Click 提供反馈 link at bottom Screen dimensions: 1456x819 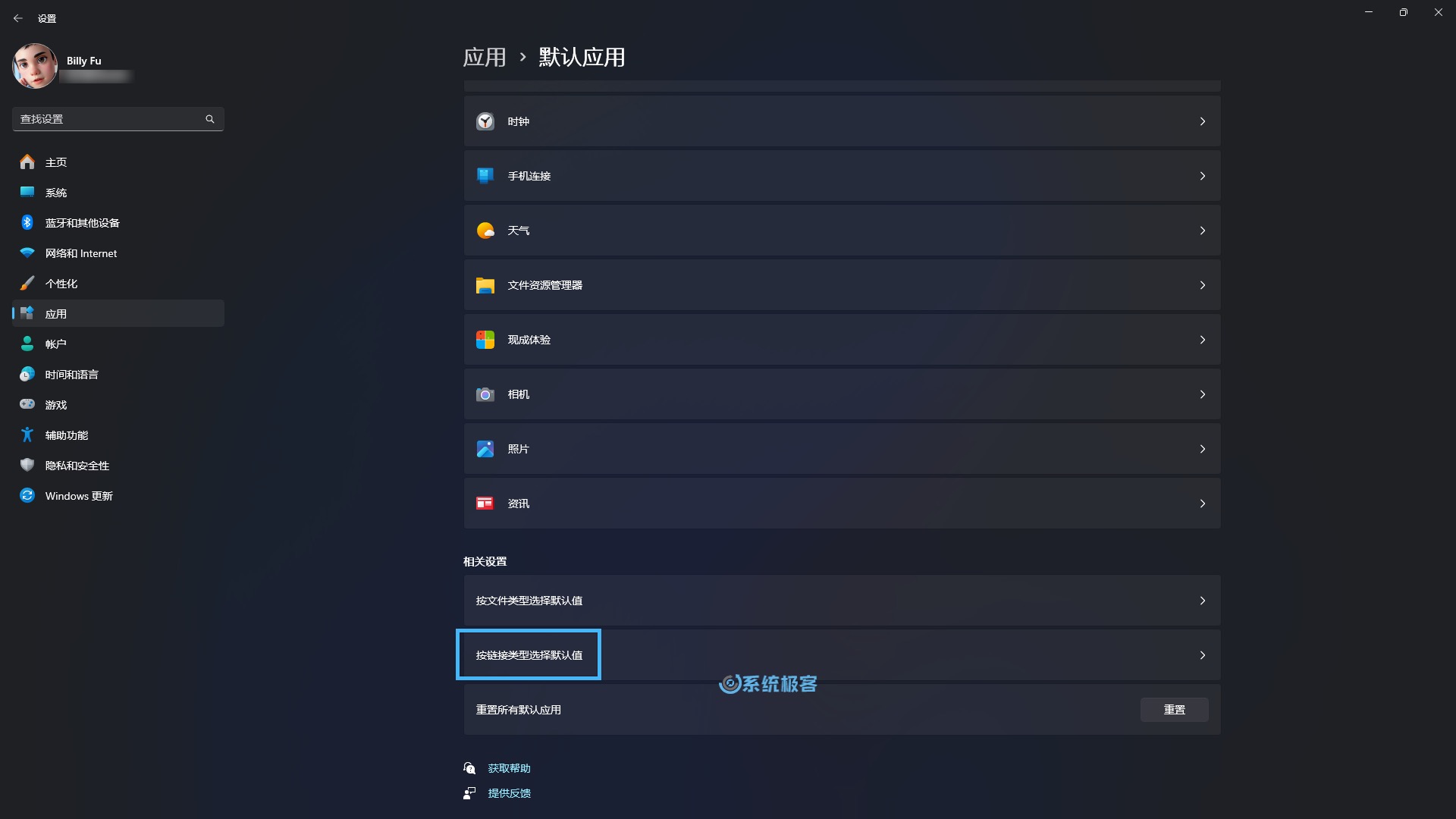pos(508,793)
